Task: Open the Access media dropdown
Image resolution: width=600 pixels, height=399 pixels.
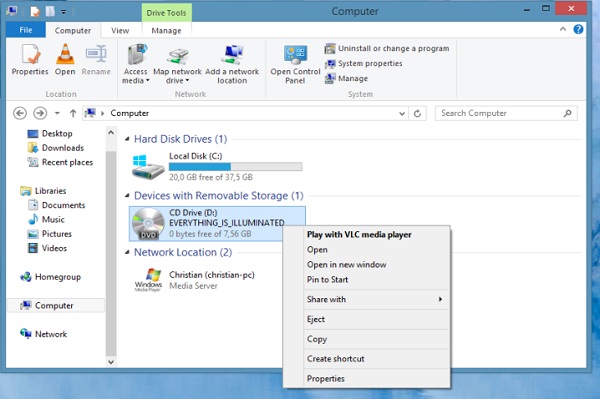Action: (136, 64)
